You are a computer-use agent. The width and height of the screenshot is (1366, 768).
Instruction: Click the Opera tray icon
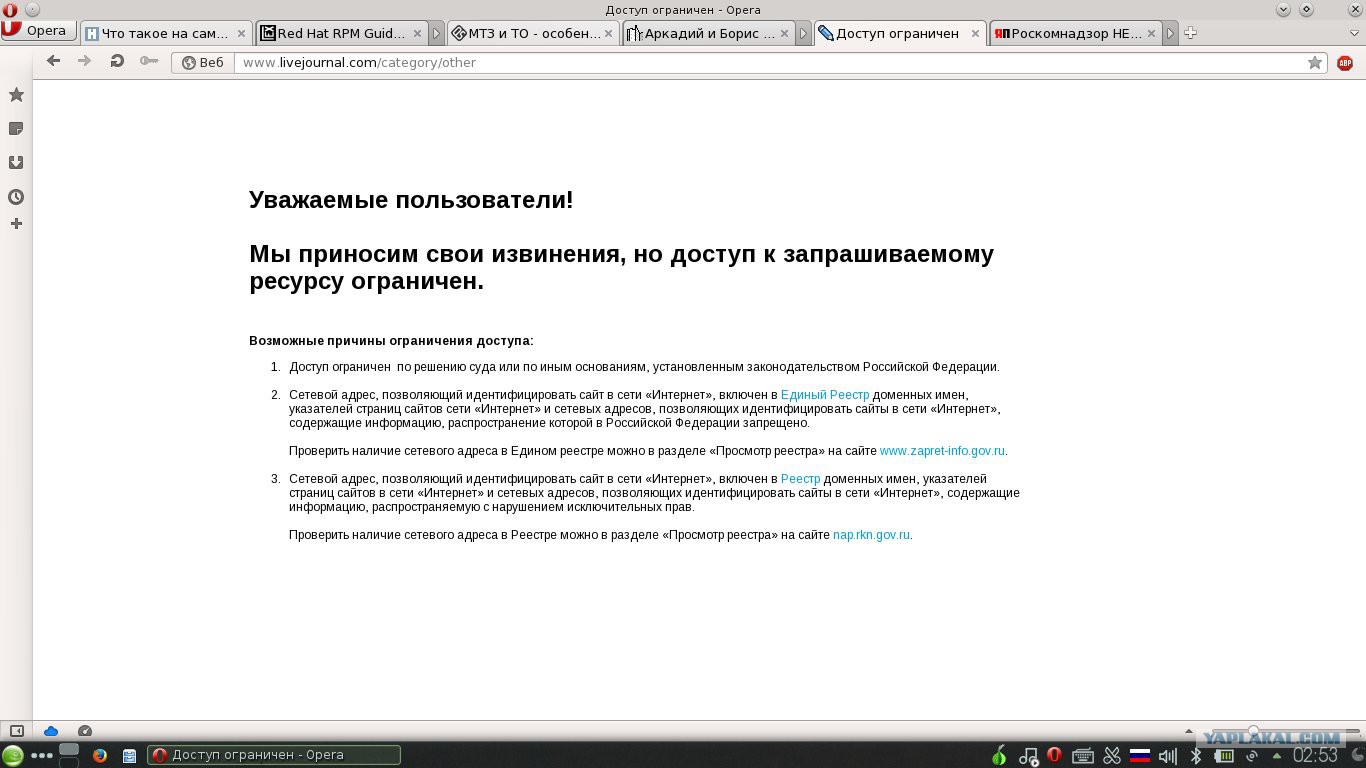coord(1054,755)
